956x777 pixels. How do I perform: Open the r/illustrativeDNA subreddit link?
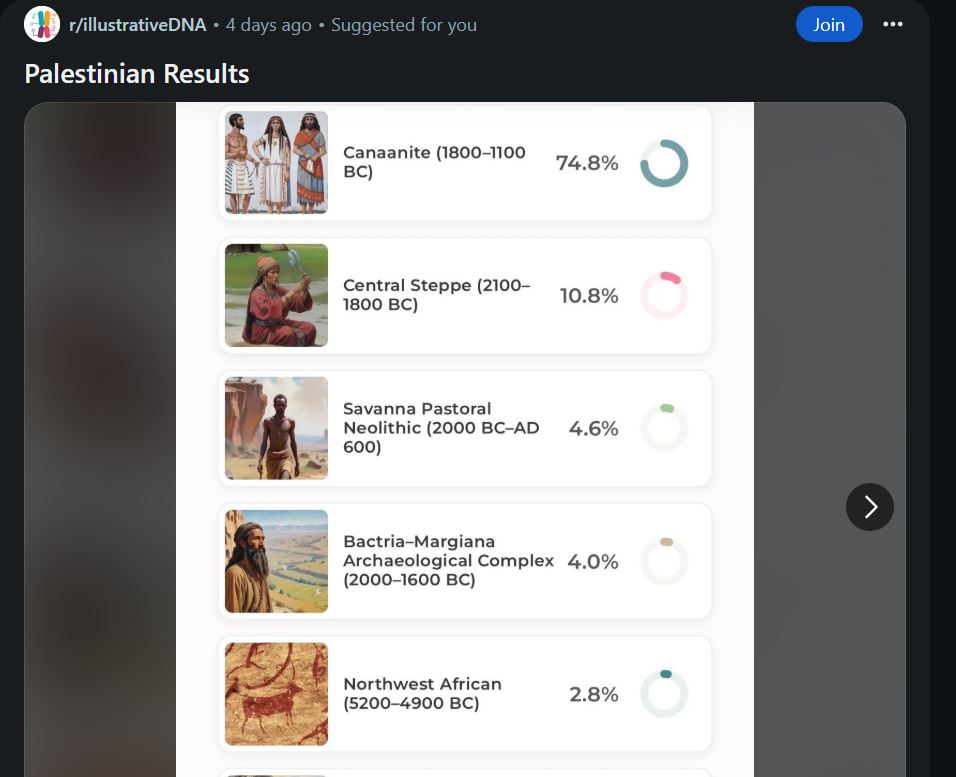[x=137, y=25]
